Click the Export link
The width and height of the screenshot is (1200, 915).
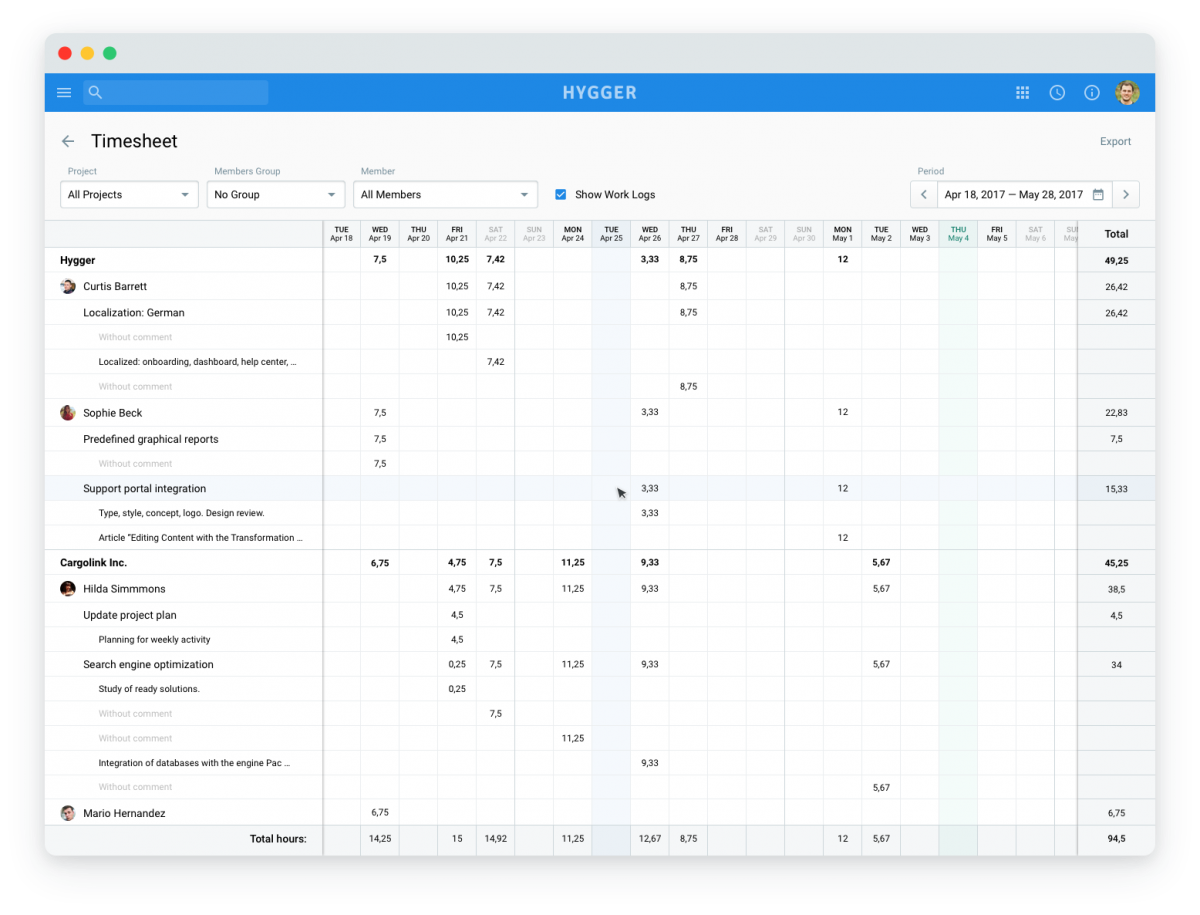(1115, 142)
